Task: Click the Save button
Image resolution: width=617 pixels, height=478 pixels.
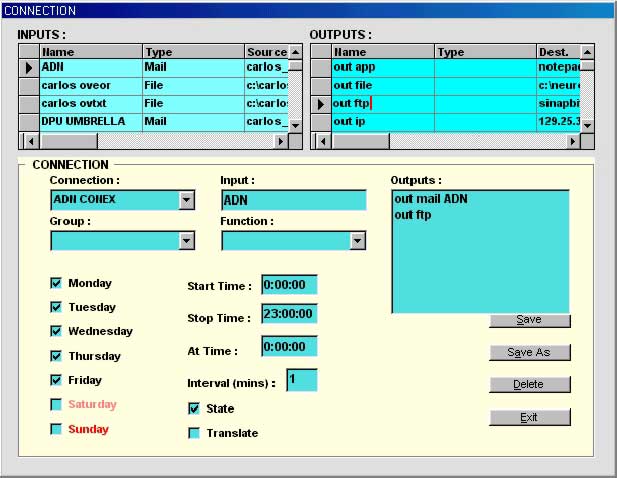Action: pyautogui.click(x=529, y=320)
